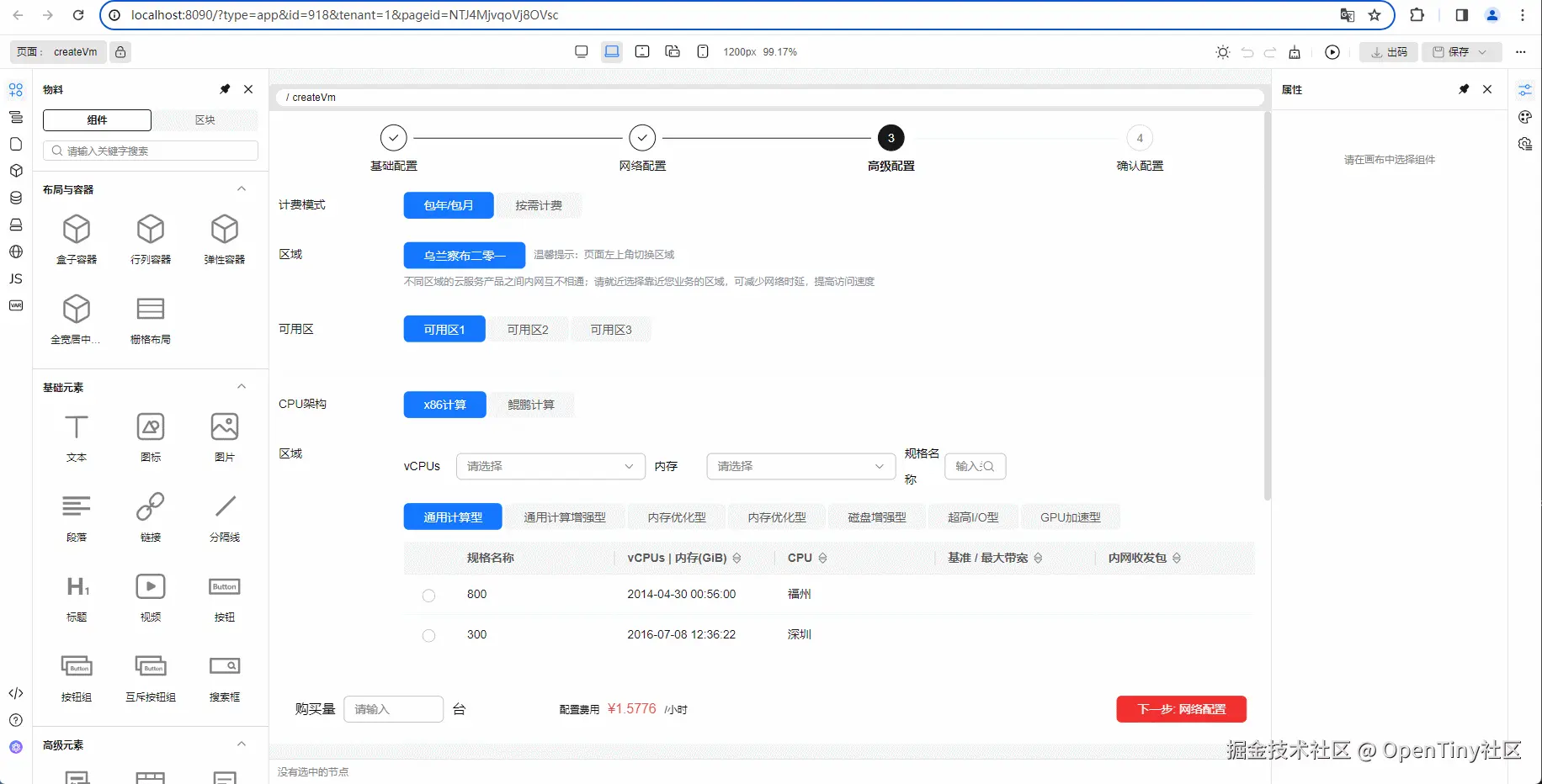Viewport: 1542px width, 784px height.
Task: Open the style palette icon on right rail
Action: pyautogui.click(x=1525, y=117)
